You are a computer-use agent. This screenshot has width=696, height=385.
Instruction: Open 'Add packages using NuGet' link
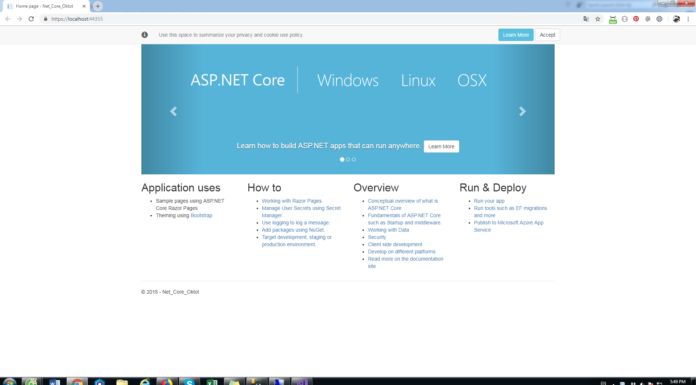(x=293, y=230)
